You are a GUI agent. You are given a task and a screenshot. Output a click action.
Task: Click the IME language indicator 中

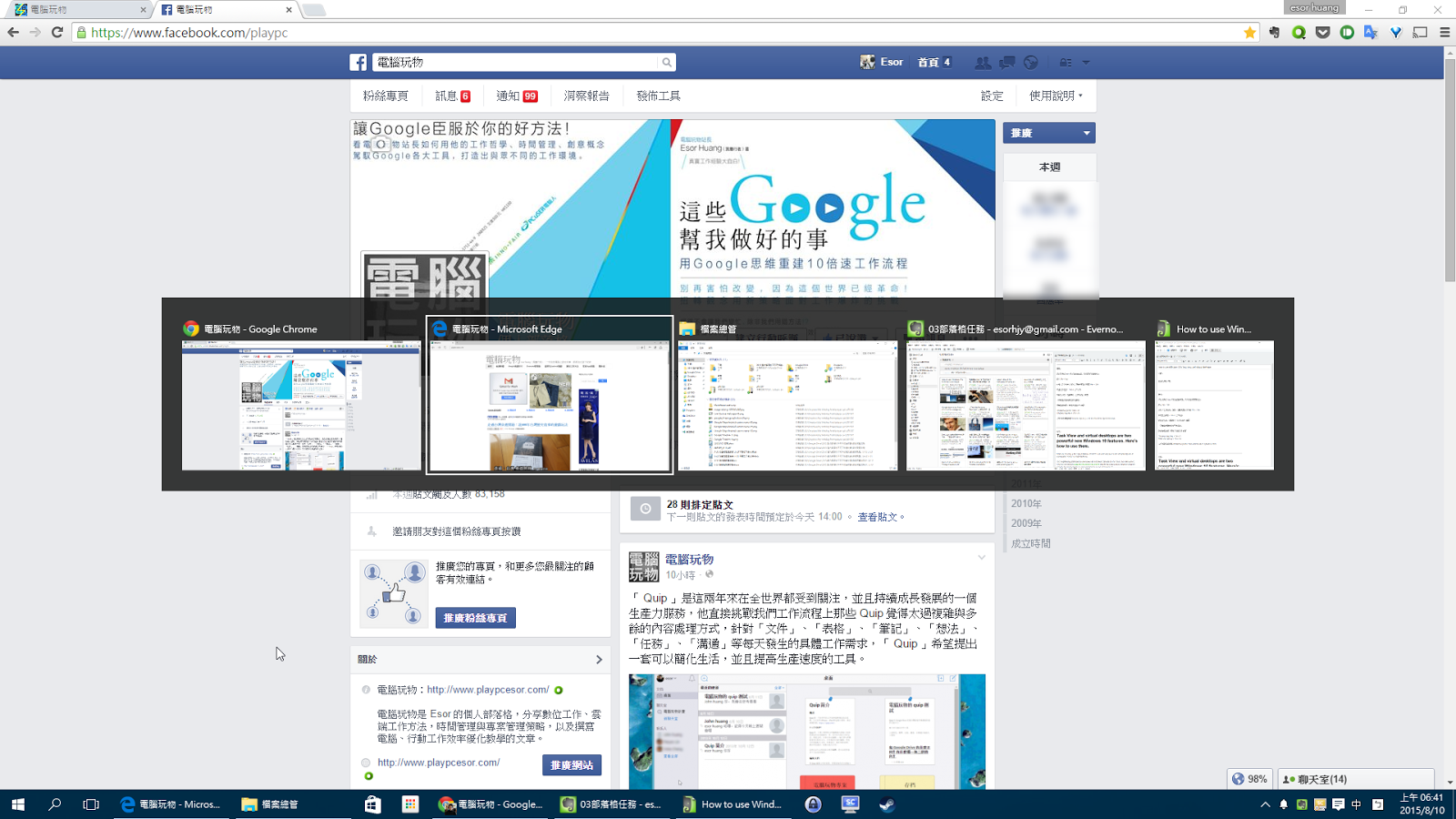point(1357,804)
